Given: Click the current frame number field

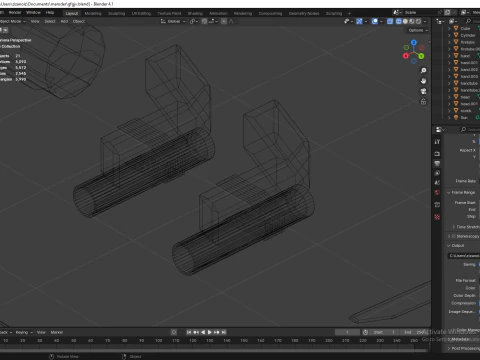Looking at the screenshot, I should [347, 332].
